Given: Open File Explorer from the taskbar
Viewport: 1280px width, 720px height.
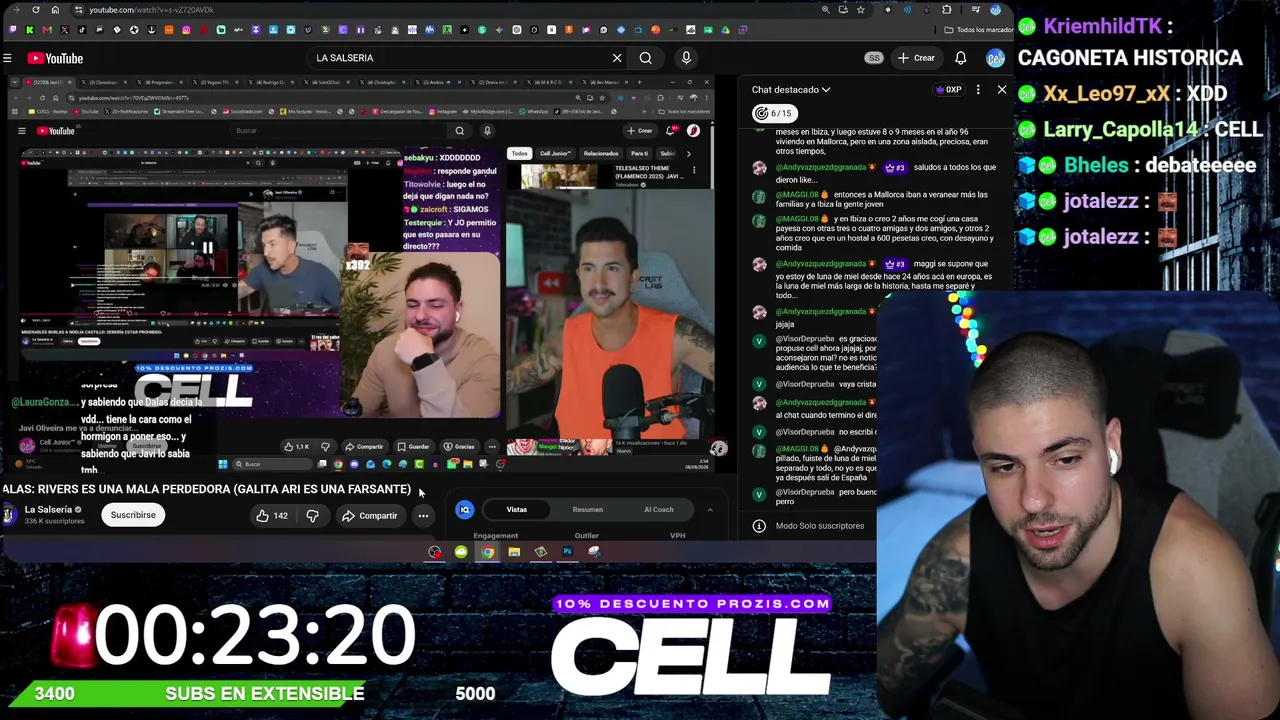Looking at the screenshot, I should tap(514, 552).
